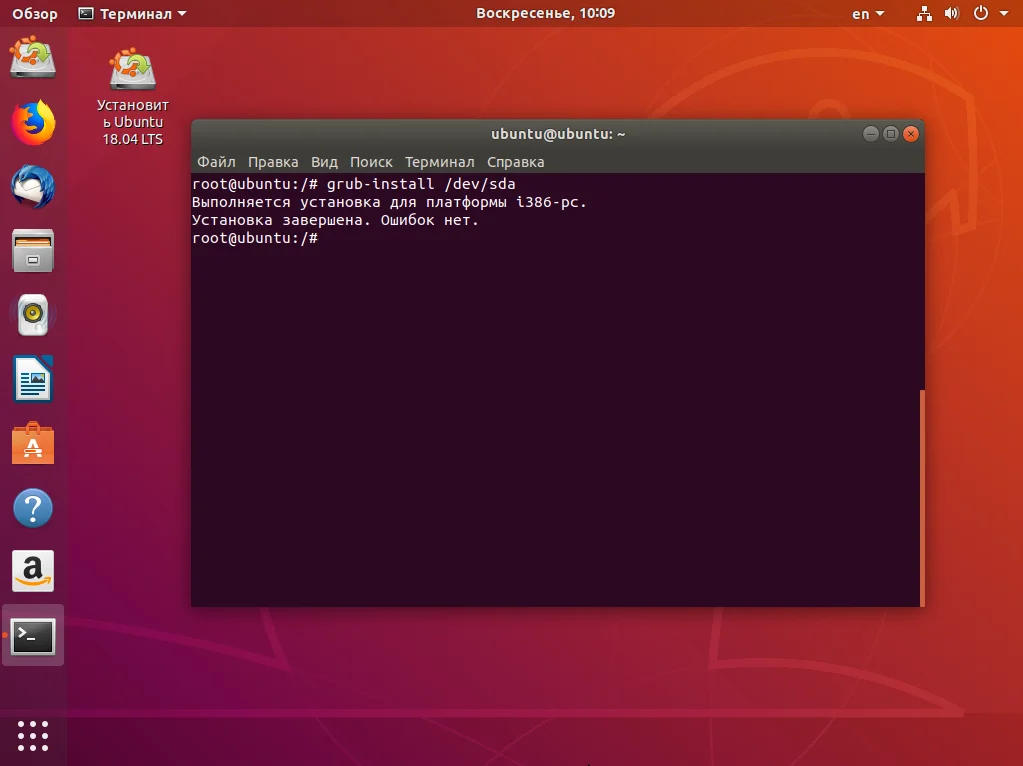Open the Help icon in dock
Screen dimensions: 1023x766
click(33, 508)
